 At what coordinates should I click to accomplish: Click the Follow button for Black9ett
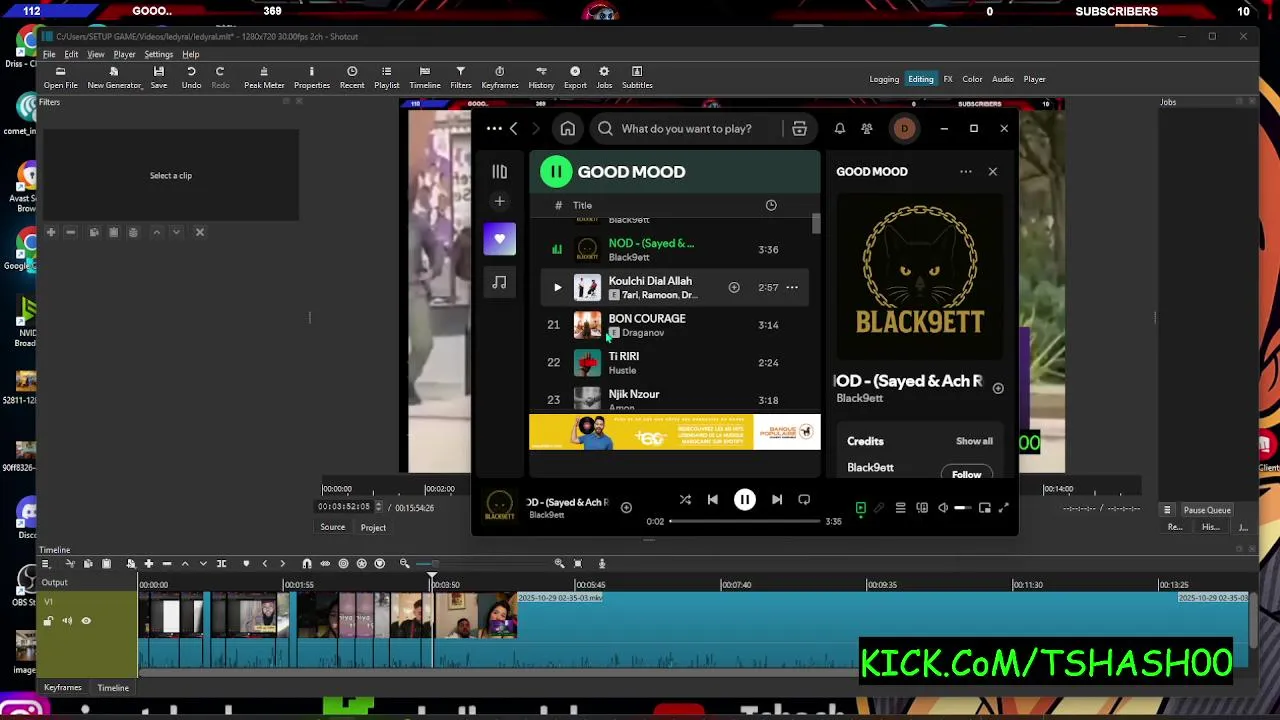tap(966, 474)
